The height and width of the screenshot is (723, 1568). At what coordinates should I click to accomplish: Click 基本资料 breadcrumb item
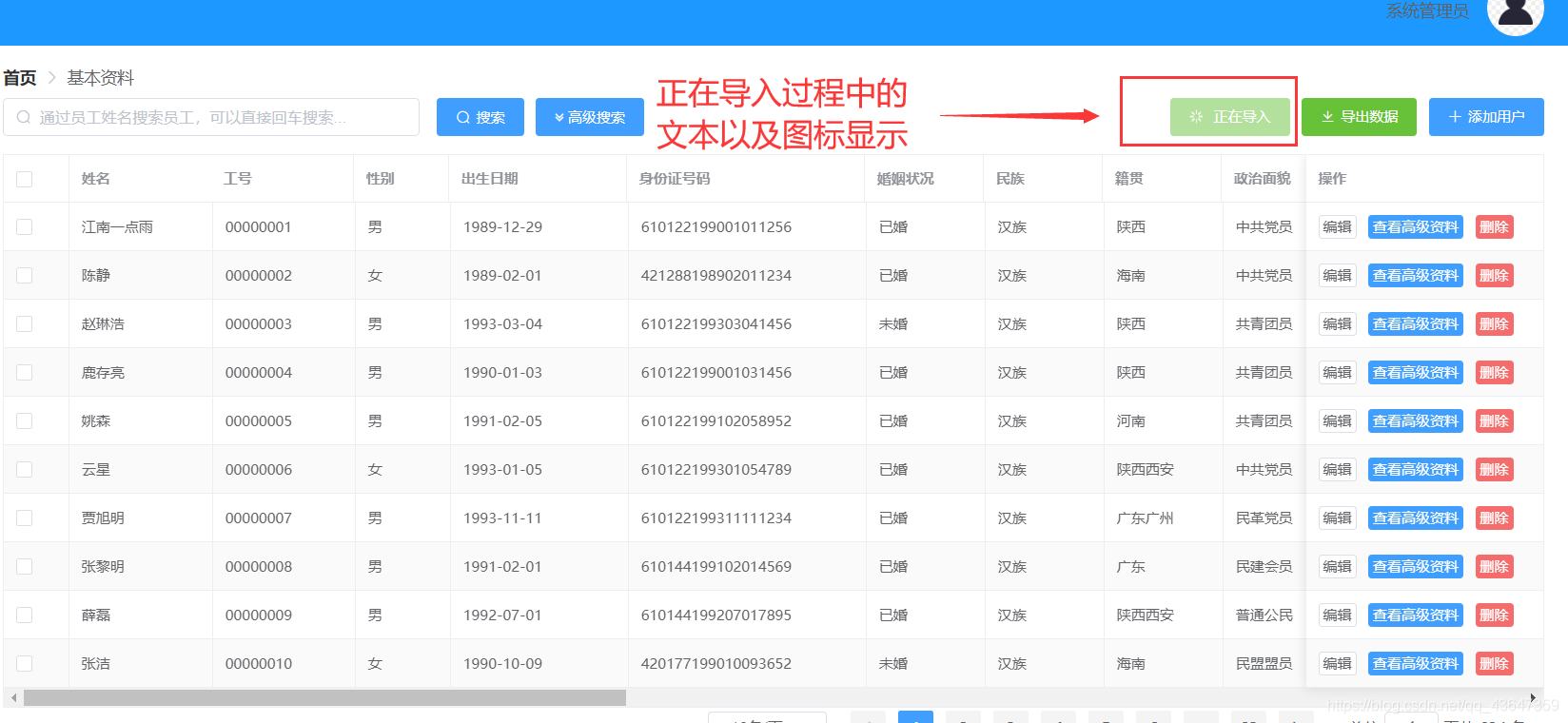point(100,78)
